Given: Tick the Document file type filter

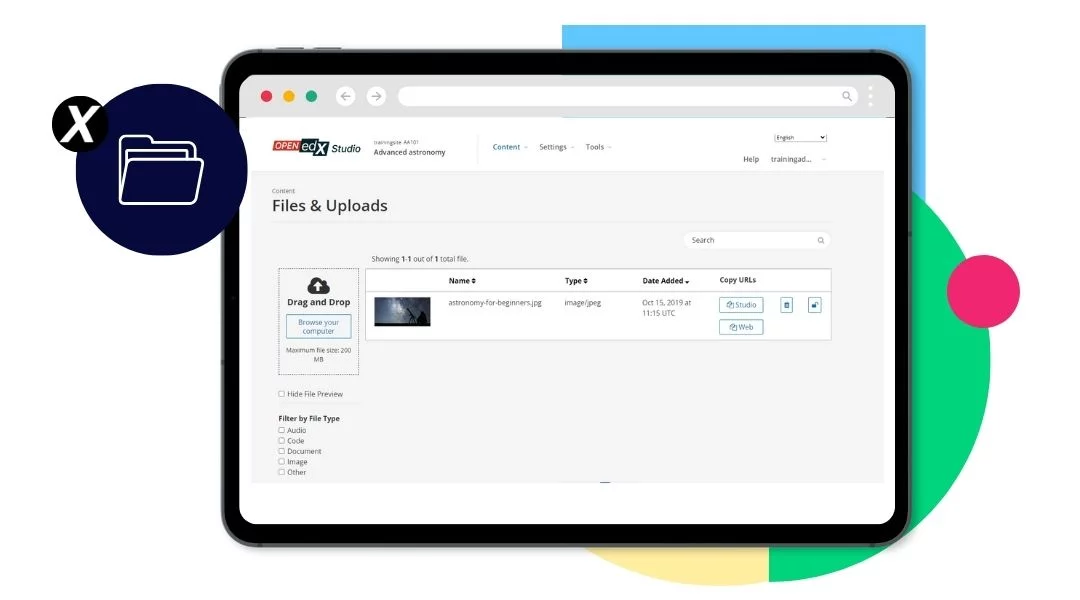Looking at the screenshot, I should coord(282,451).
